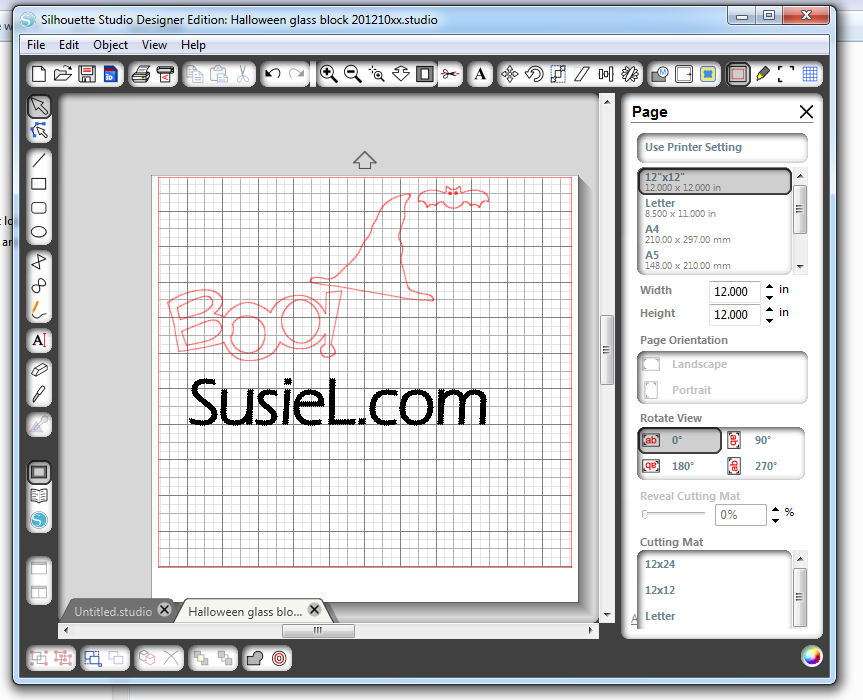Select the Rectangle drawing tool
The height and width of the screenshot is (700, 863).
pos(39,184)
